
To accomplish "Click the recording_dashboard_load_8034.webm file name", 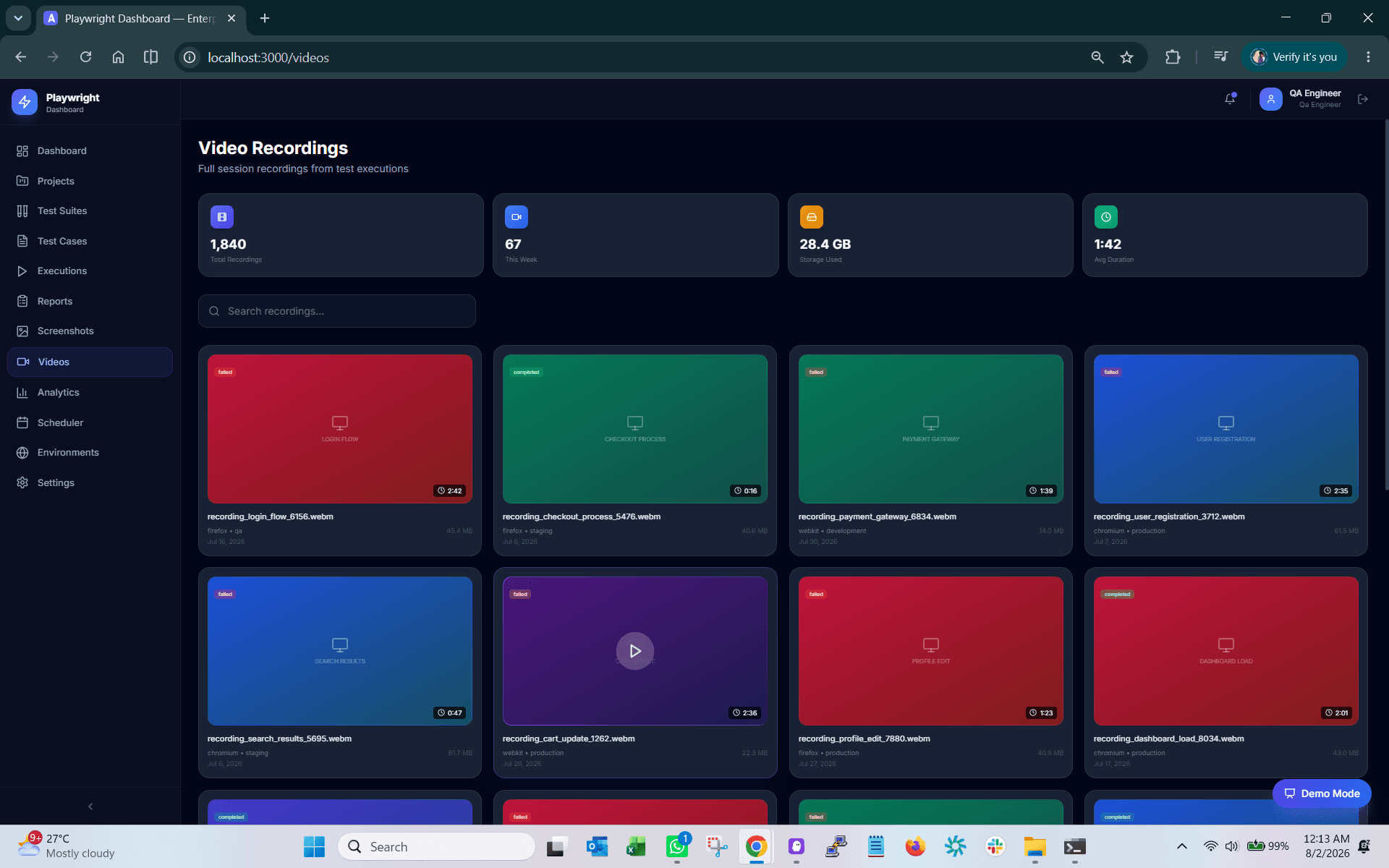I will [x=1169, y=739].
